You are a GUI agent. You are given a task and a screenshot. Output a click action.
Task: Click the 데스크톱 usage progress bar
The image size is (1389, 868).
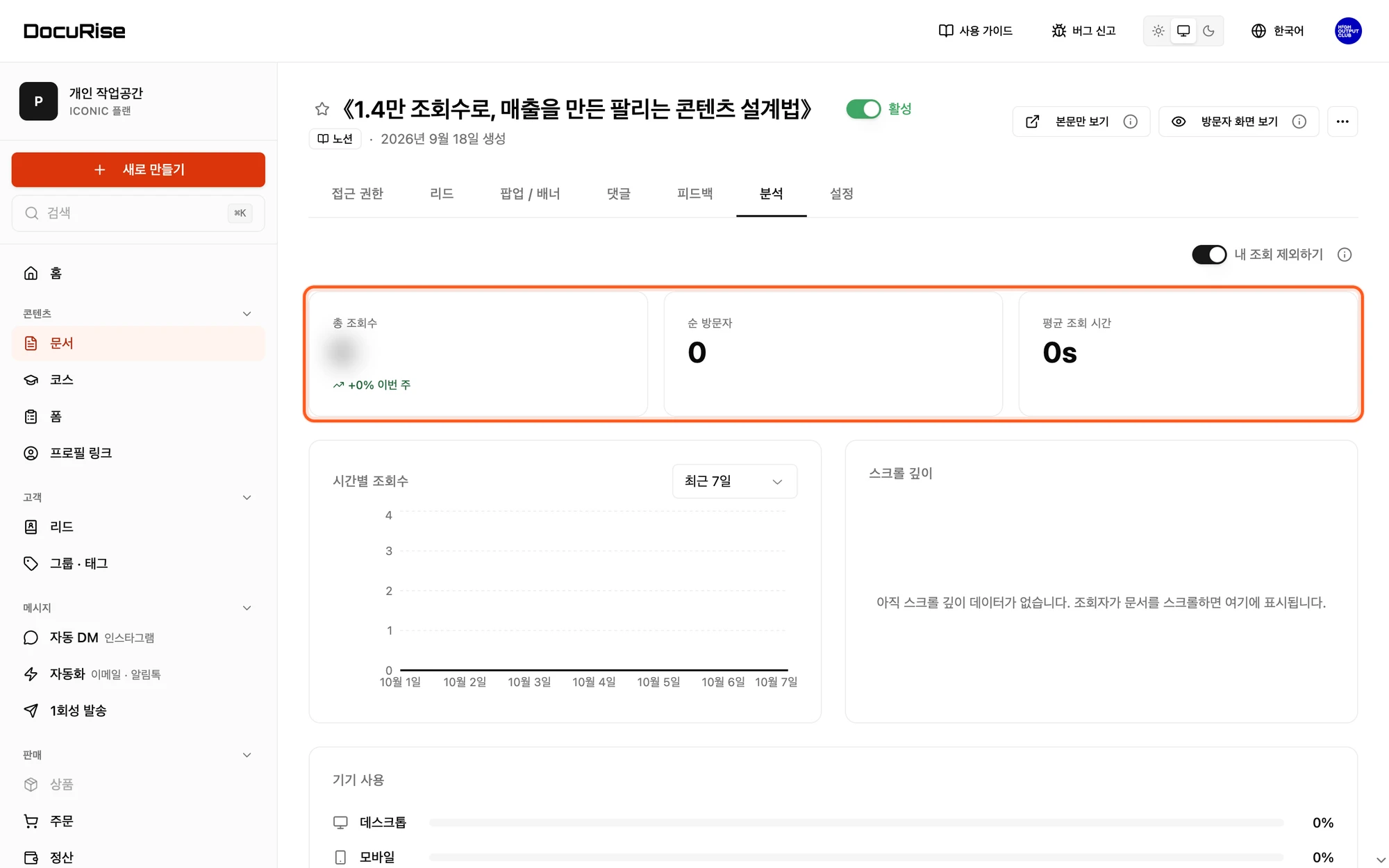click(x=856, y=822)
